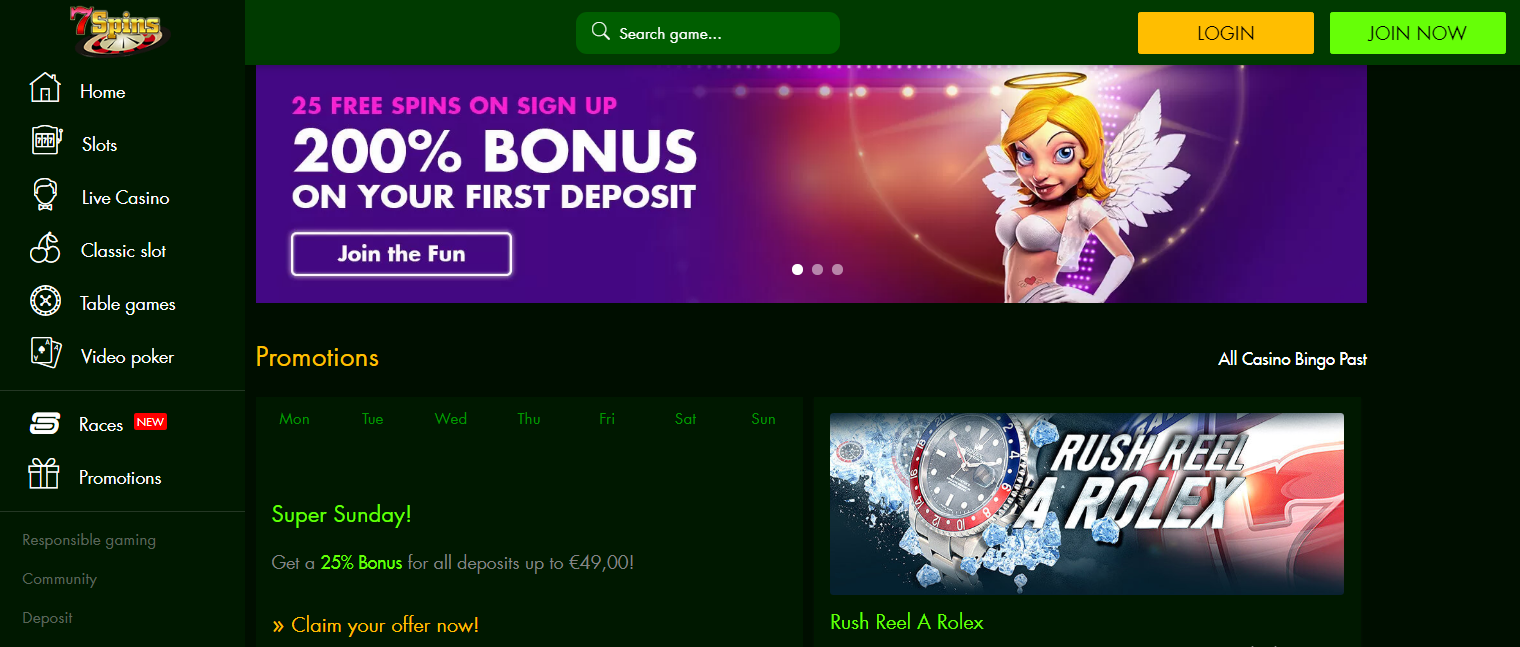Open the Slots machine icon
The height and width of the screenshot is (647, 1520).
[x=46, y=141]
